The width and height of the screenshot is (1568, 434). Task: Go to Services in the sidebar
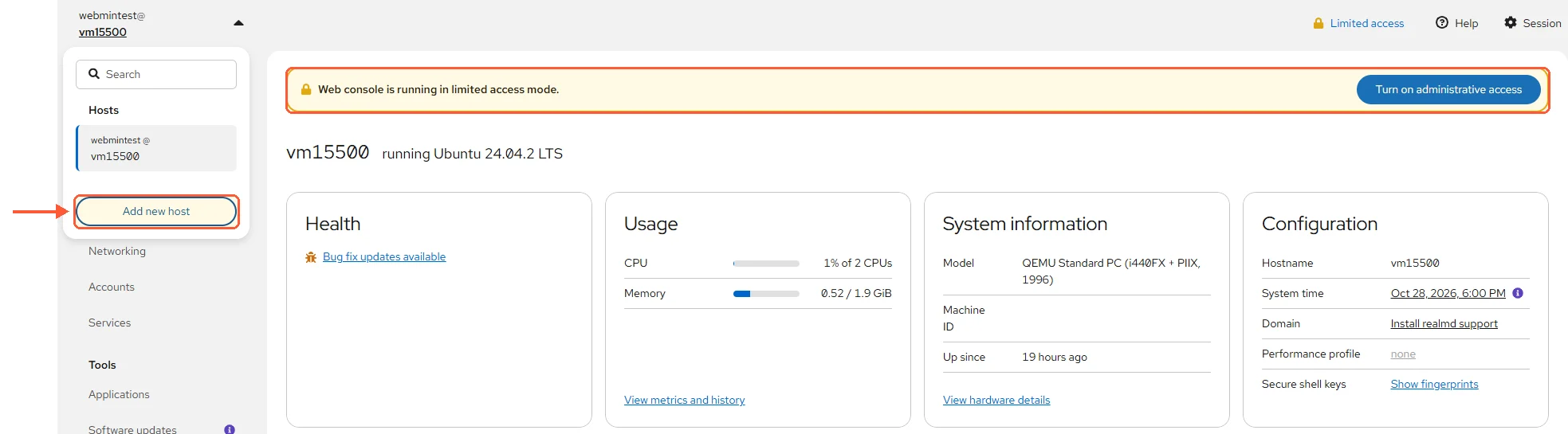(110, 323)
